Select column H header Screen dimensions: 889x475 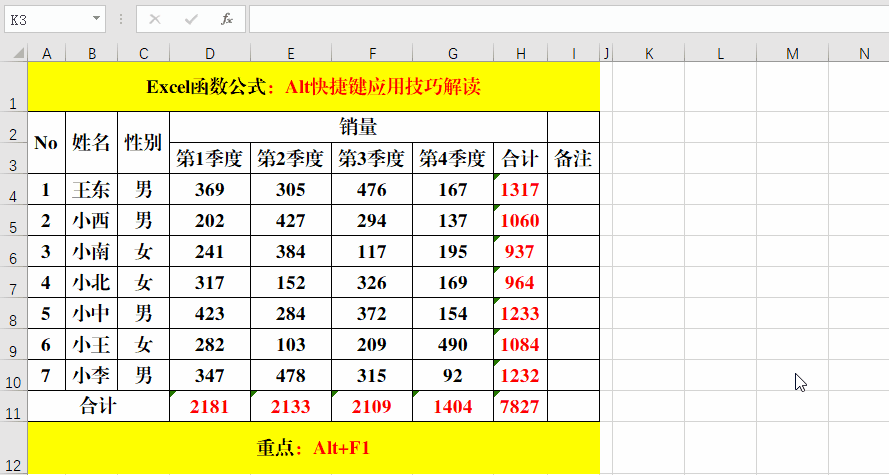click(x=520, y=54)
